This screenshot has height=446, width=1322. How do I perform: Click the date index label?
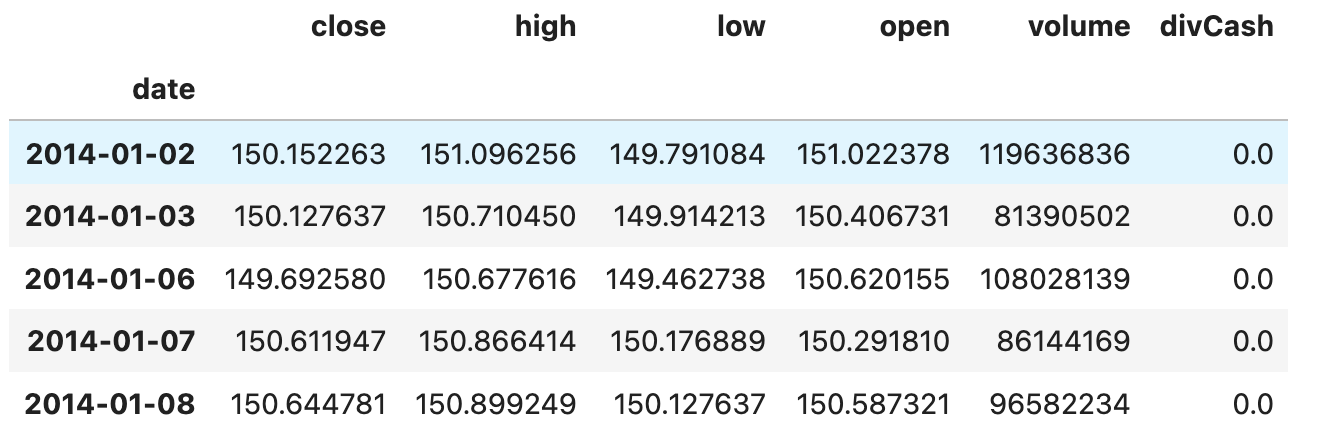[x=164, y=90]
